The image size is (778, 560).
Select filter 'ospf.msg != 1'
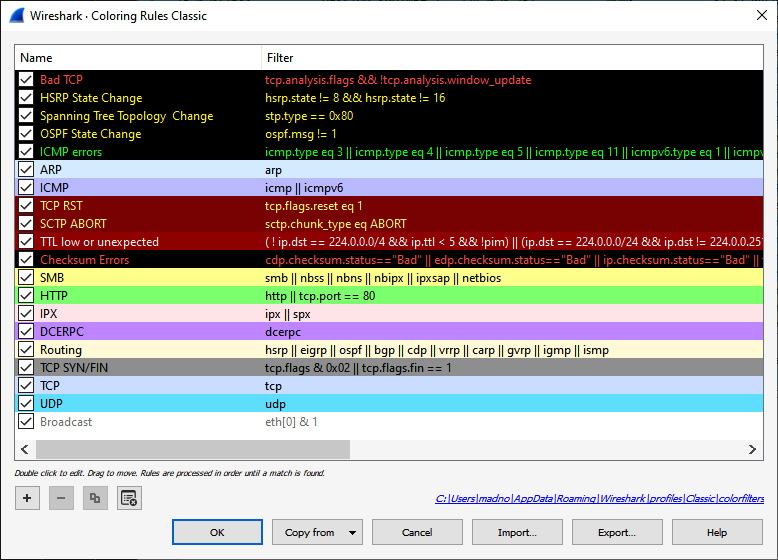click(301, 134)
